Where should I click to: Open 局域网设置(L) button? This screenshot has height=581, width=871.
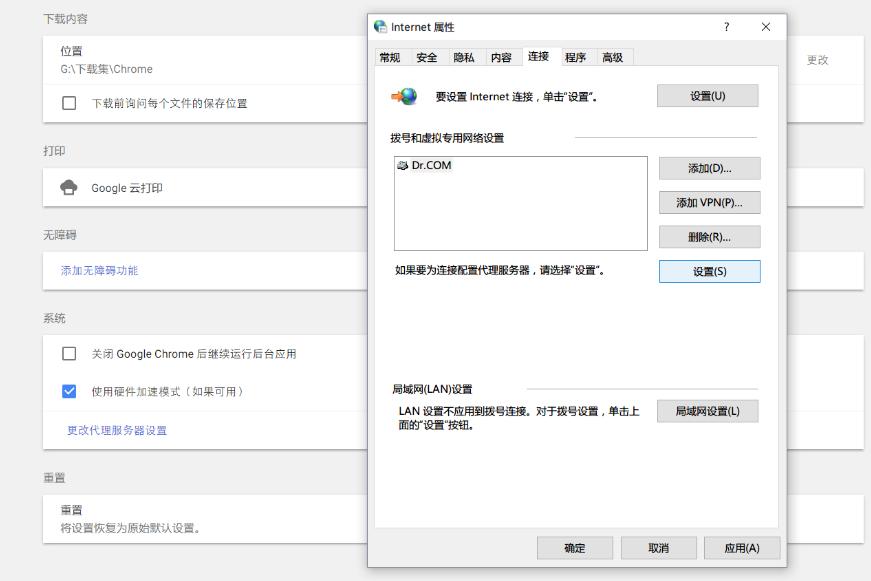pyautogui.click(x=707, y=411)
